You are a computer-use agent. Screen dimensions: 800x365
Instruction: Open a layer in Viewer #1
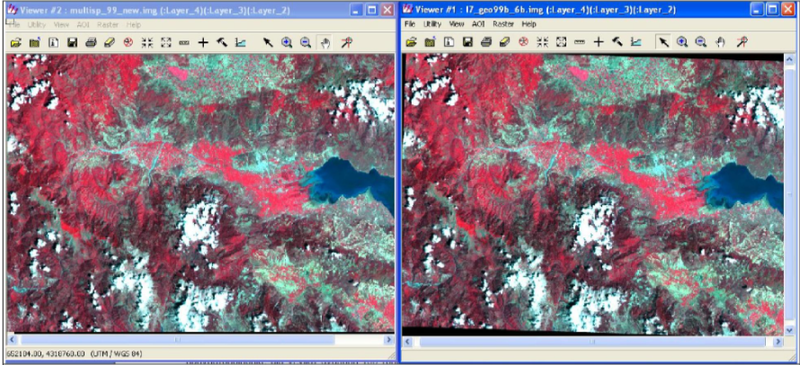pos(411,43)
